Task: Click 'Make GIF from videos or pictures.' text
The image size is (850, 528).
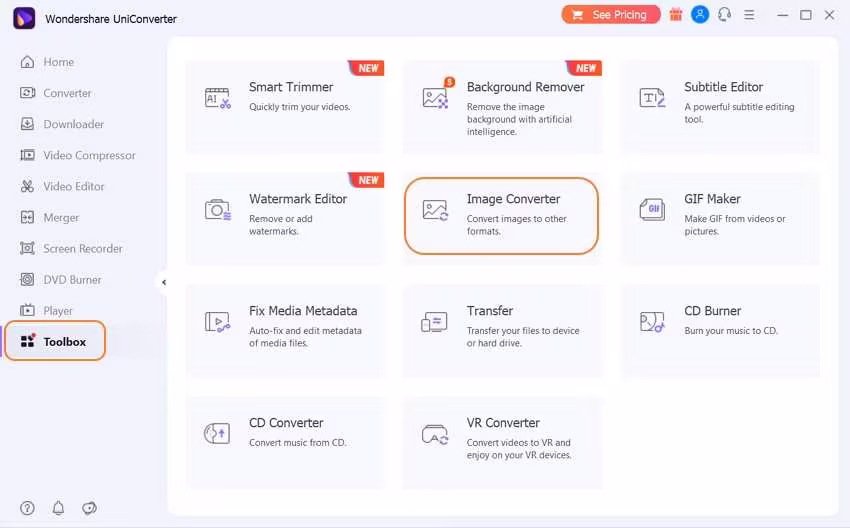Action: (735, 225)
